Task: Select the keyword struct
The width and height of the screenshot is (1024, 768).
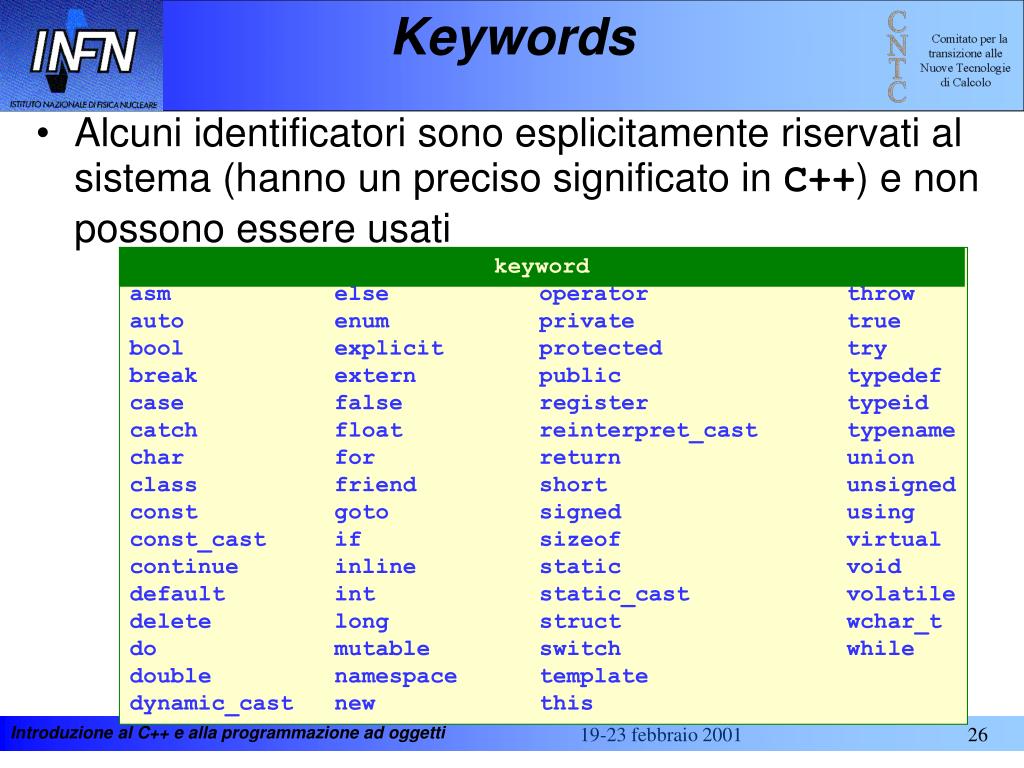Action: tap(580, 621)
